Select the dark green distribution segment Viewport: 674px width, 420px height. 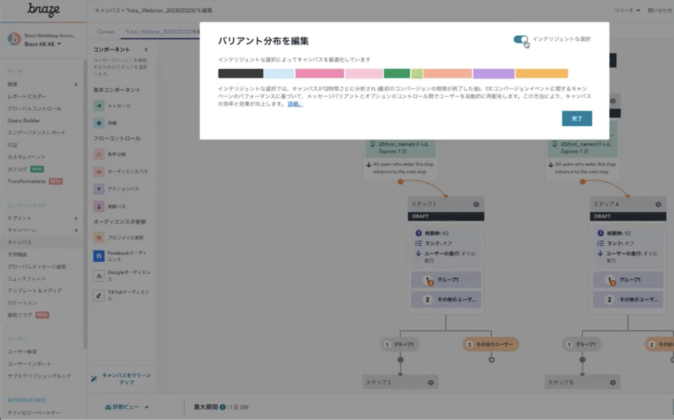(397, 74)
